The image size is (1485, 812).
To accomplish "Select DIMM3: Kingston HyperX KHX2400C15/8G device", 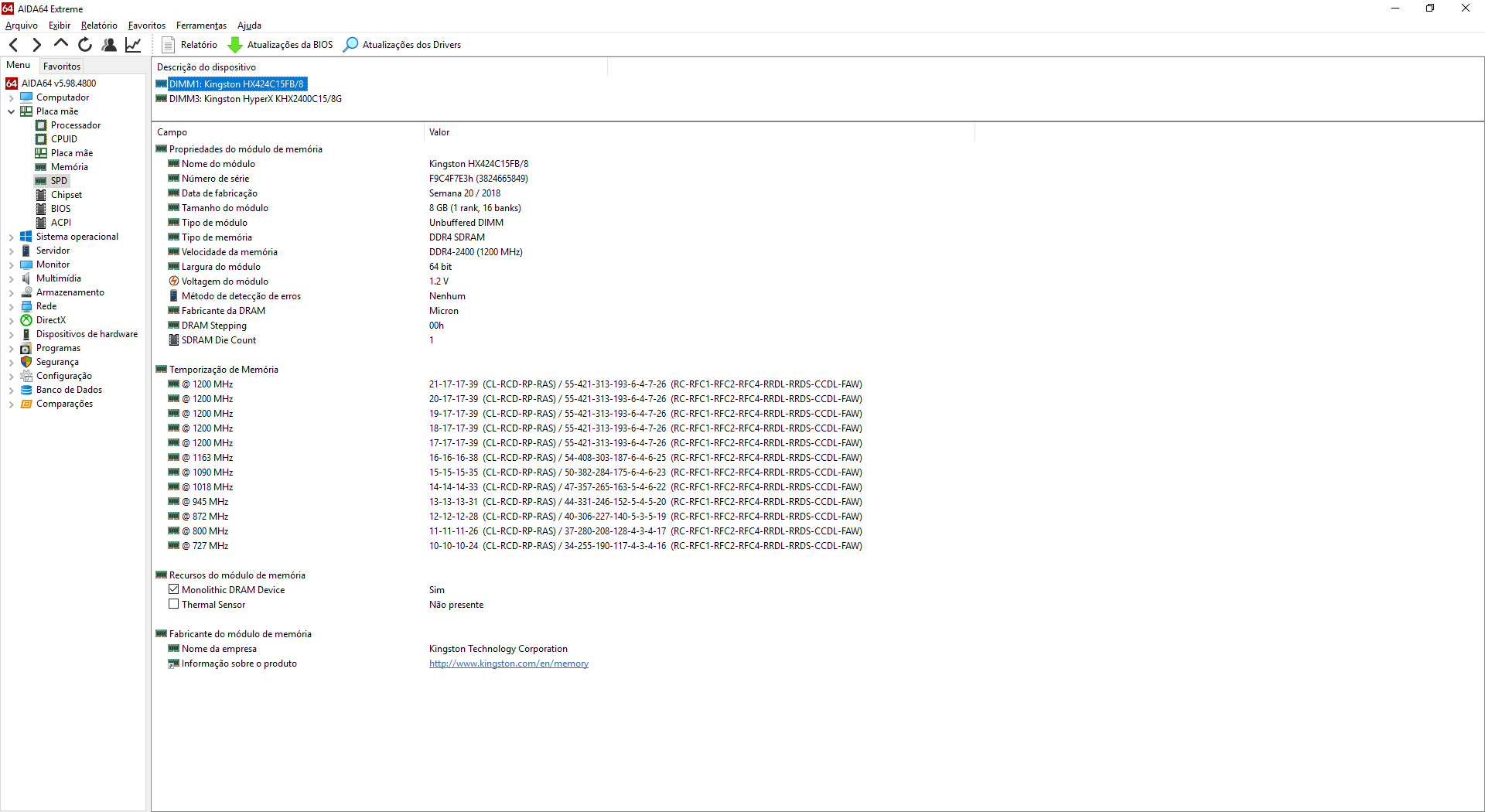I will pos(255,99).
